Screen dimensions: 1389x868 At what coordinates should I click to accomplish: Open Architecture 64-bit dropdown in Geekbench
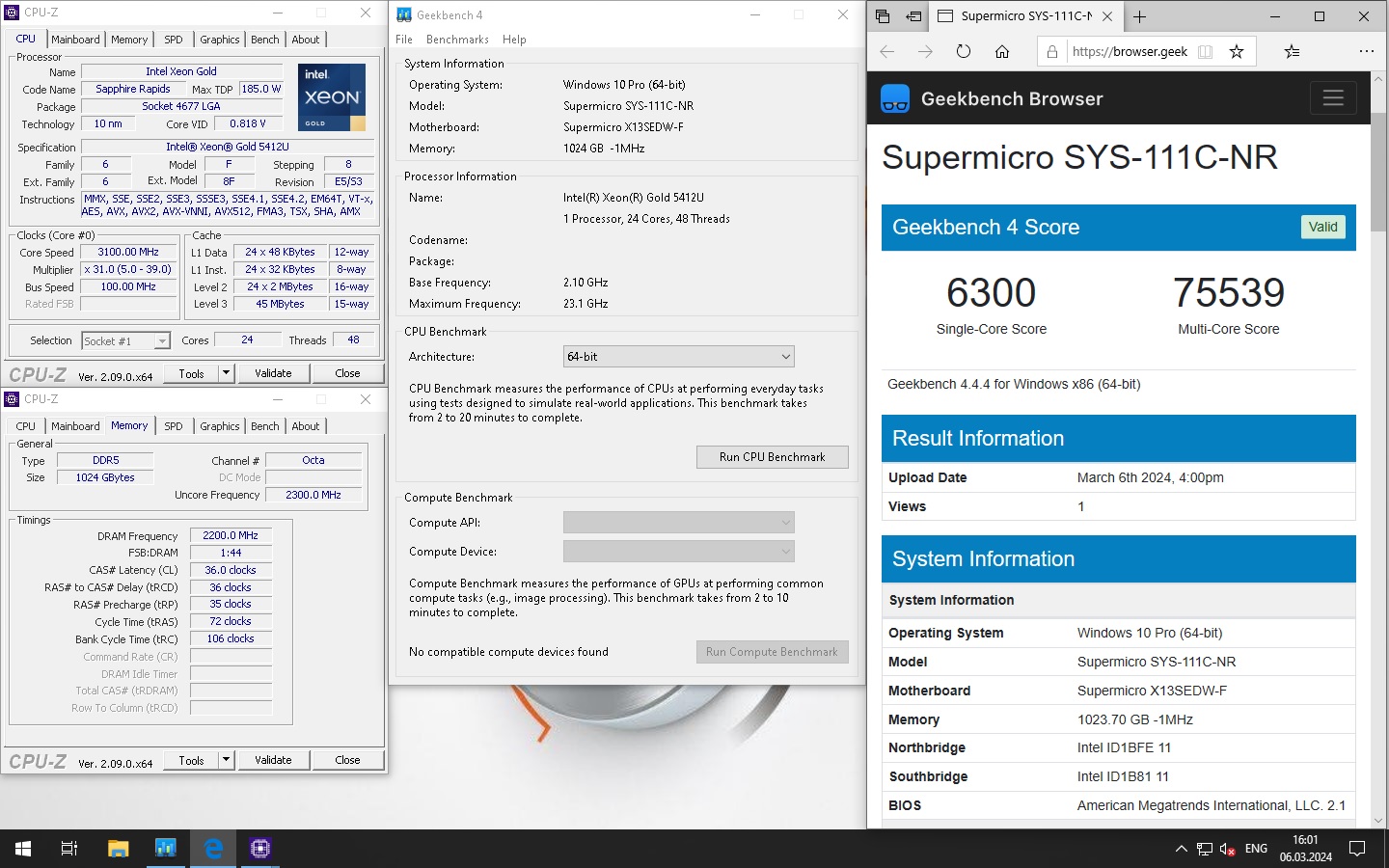pyautogui.click(x=678, y=357)
